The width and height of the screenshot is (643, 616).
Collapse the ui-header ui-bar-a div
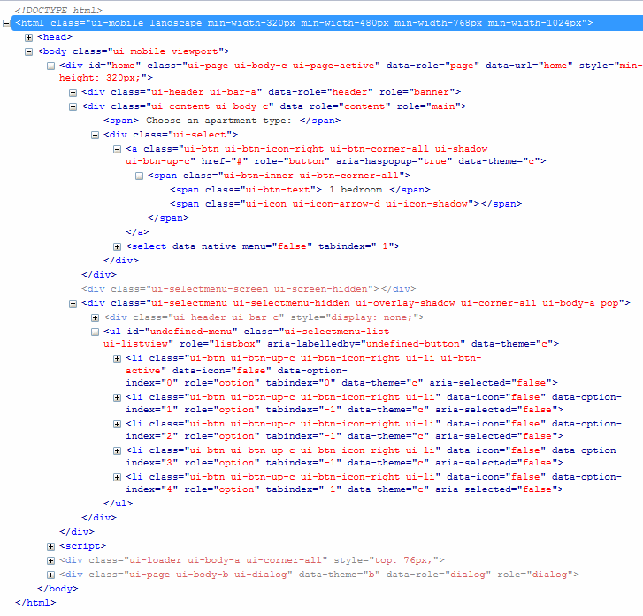click(73, 93)
